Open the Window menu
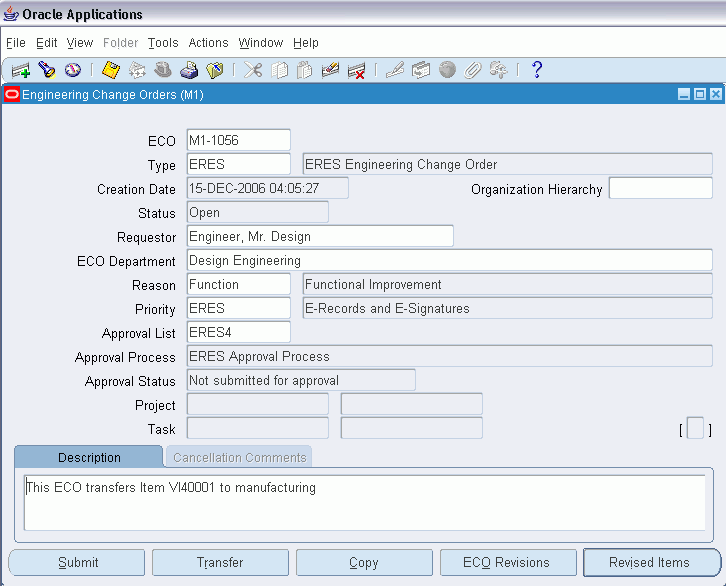The image size is (726, 586). (x=261, y=43)
